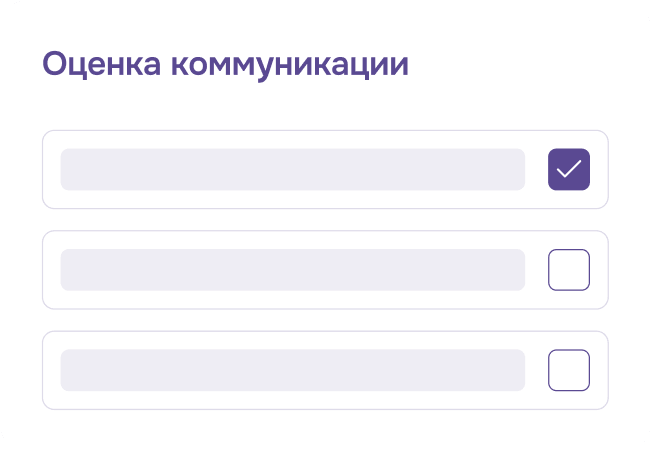Click gap between second bar and its checkbox
The height and width of the screenshot is (452, 651).
click(536, 270)
